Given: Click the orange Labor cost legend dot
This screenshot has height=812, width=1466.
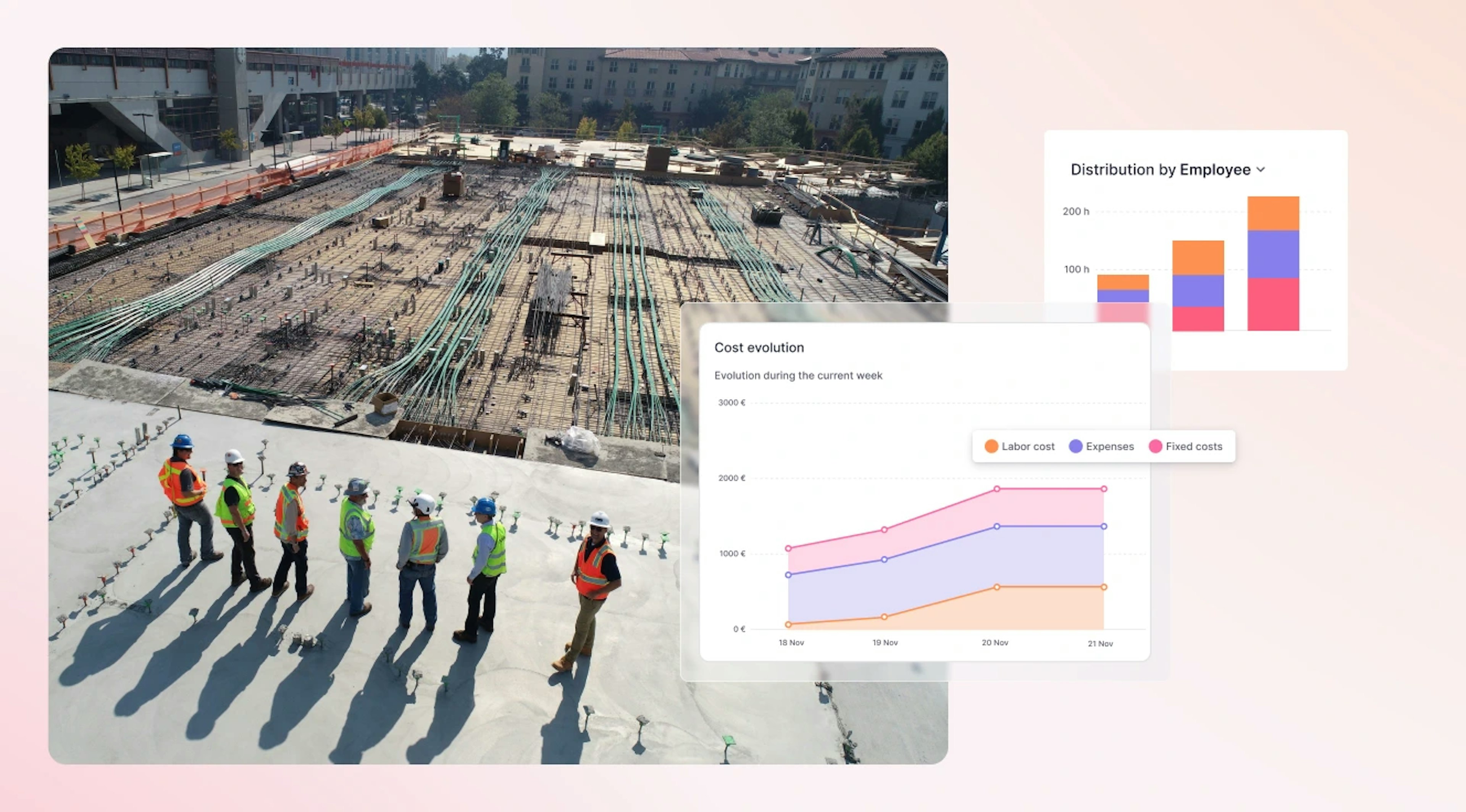Looking at the screenshot, I should tap(991, 446).
